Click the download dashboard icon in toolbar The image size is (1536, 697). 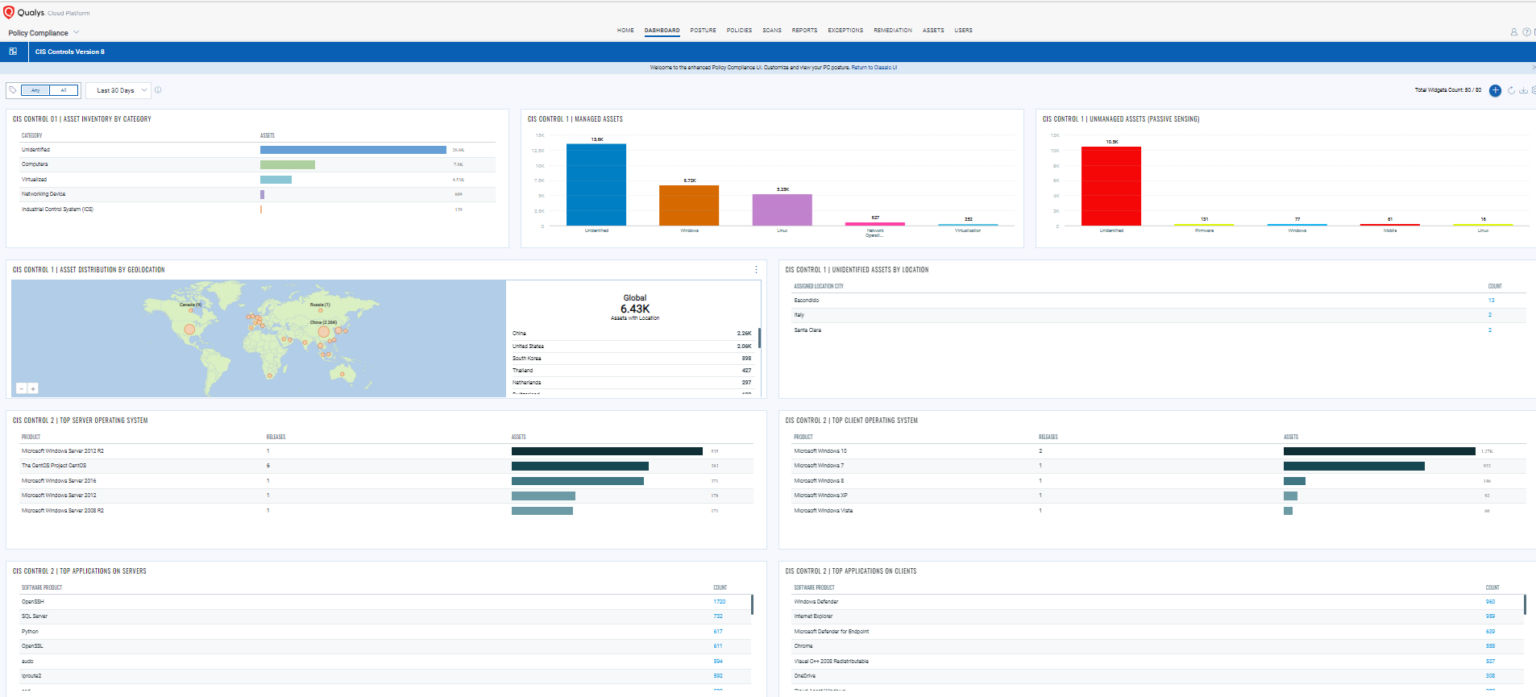(1521, 90)
